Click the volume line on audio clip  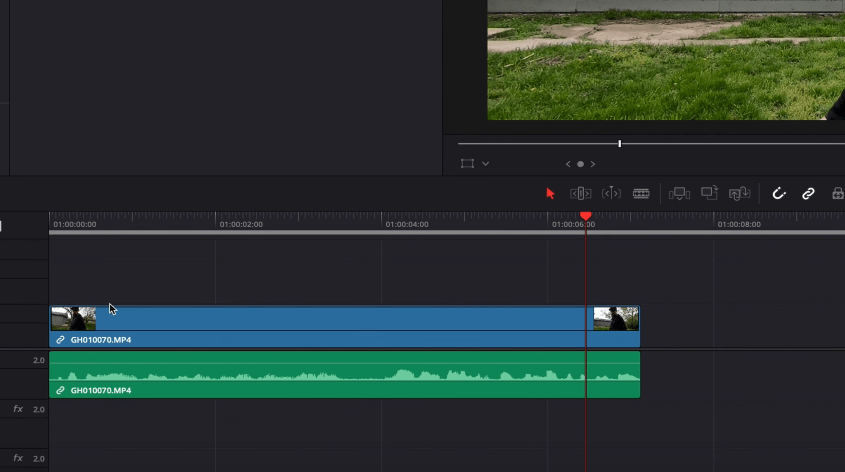click(345, 363)
